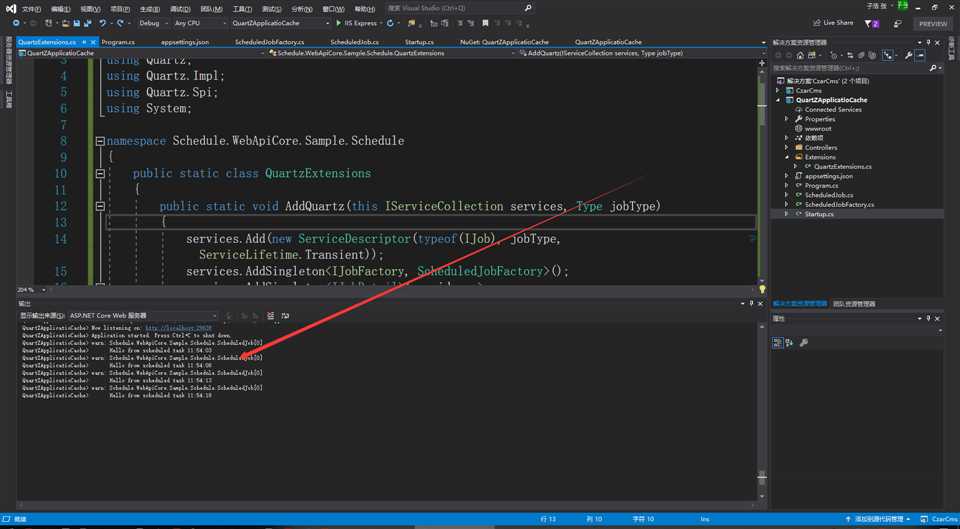Screen dimensions: 960x529
Task: Click the Output panel vertical scrollbar
Action: click(x=762, y=410)
